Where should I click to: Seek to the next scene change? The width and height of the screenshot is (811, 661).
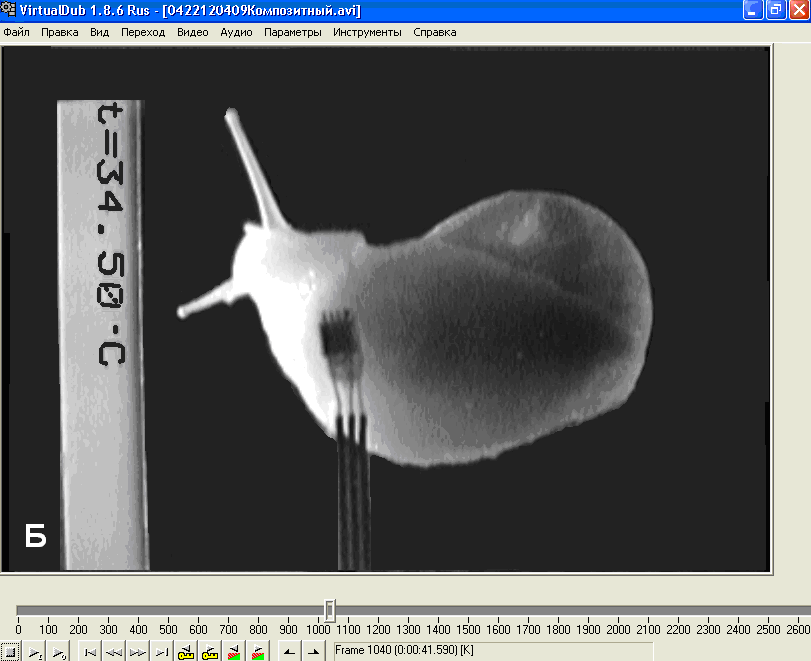pyautogui.click(x=258, y=652)
